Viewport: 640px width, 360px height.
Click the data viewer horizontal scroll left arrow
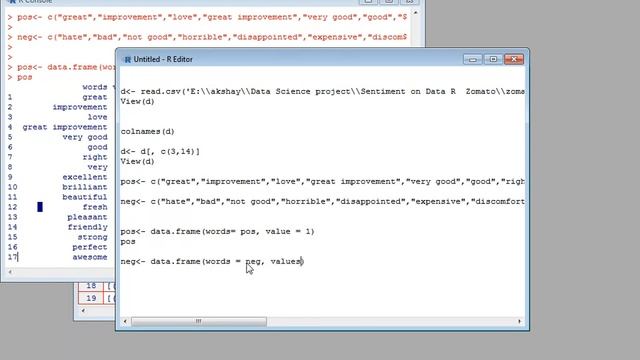(83, 311)
